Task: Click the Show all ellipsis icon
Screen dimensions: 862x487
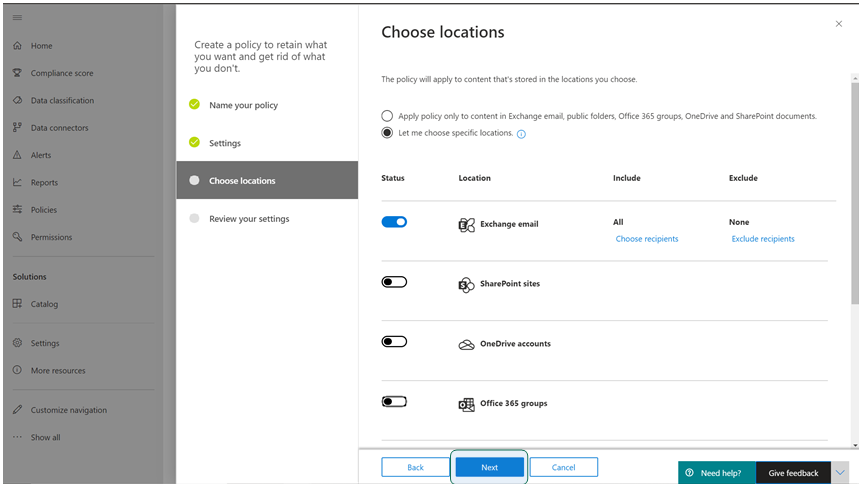Action: [x=18, y=437]
